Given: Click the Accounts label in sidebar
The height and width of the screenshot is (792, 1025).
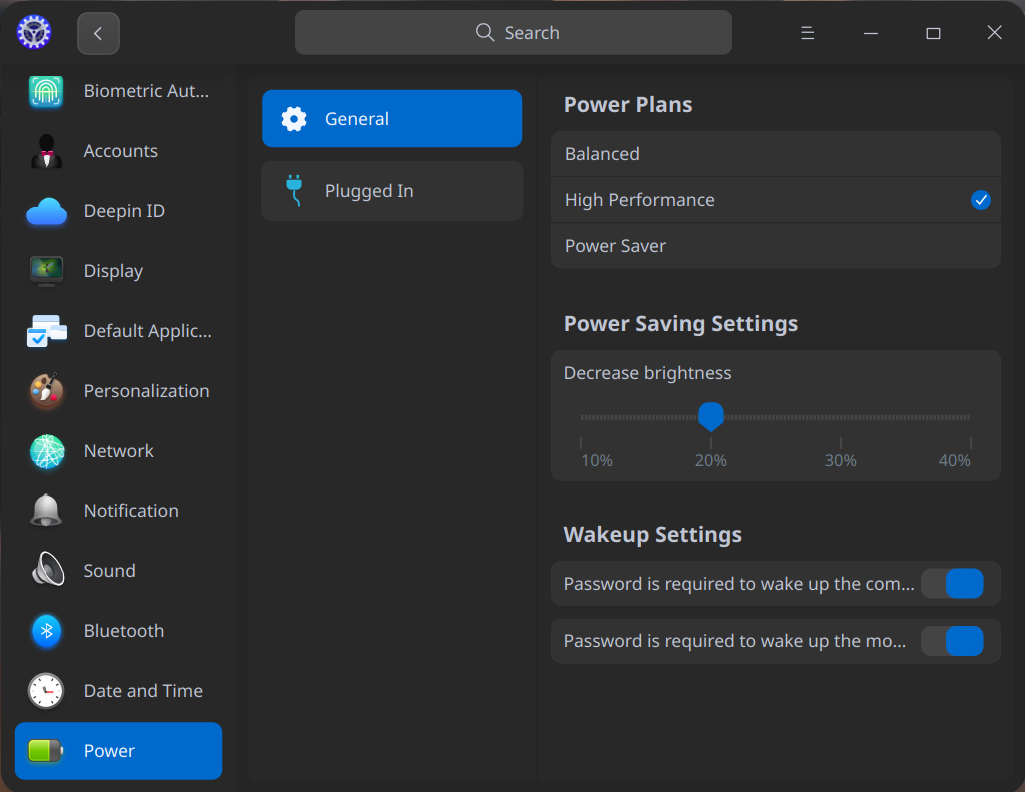Looking at the screenshot, I should coord(121,151).
